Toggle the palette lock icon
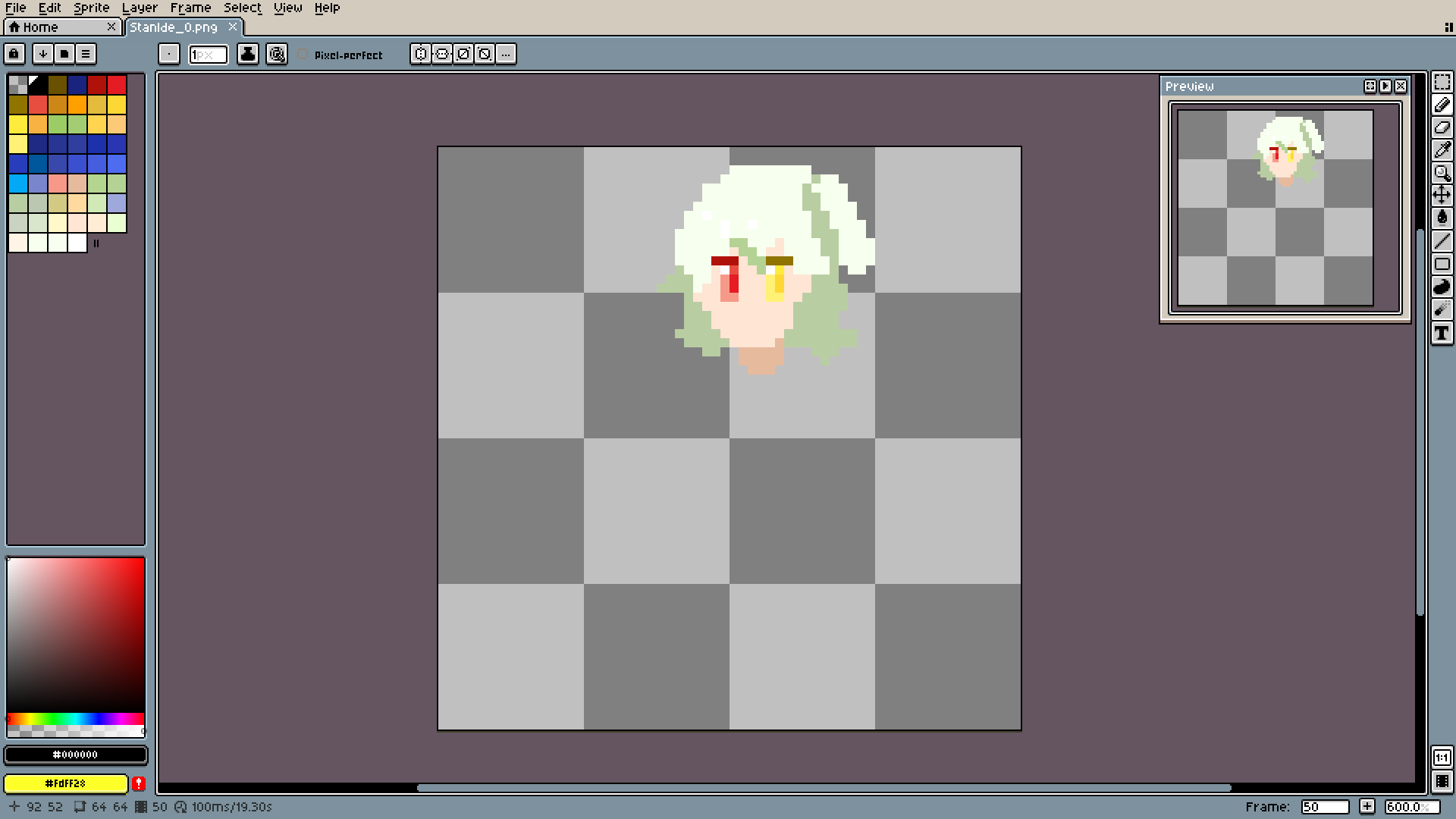Image resolution: width=1456 pixels, height=819 pixels. [x=14, y=54]
